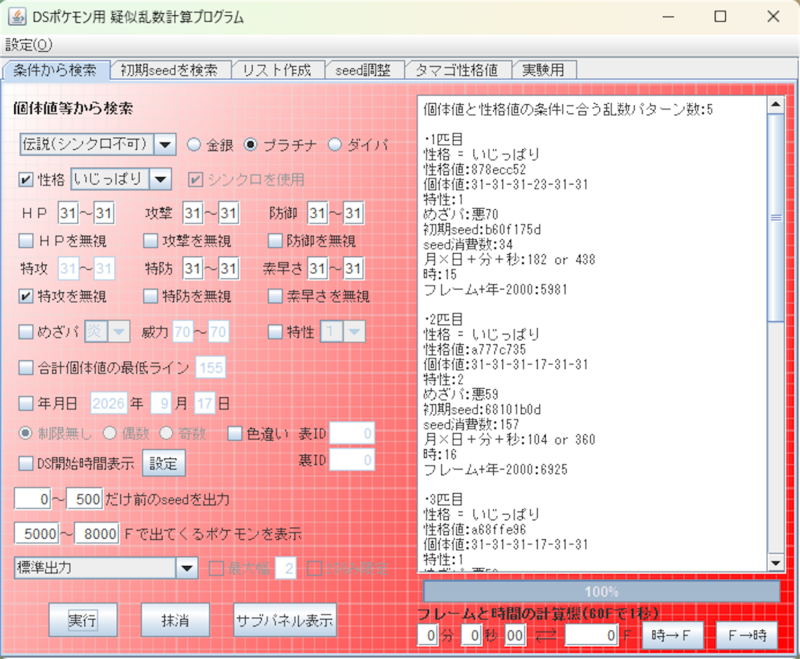Uncheck the 特攻を無視 checkbox

(x=26, y=296)
